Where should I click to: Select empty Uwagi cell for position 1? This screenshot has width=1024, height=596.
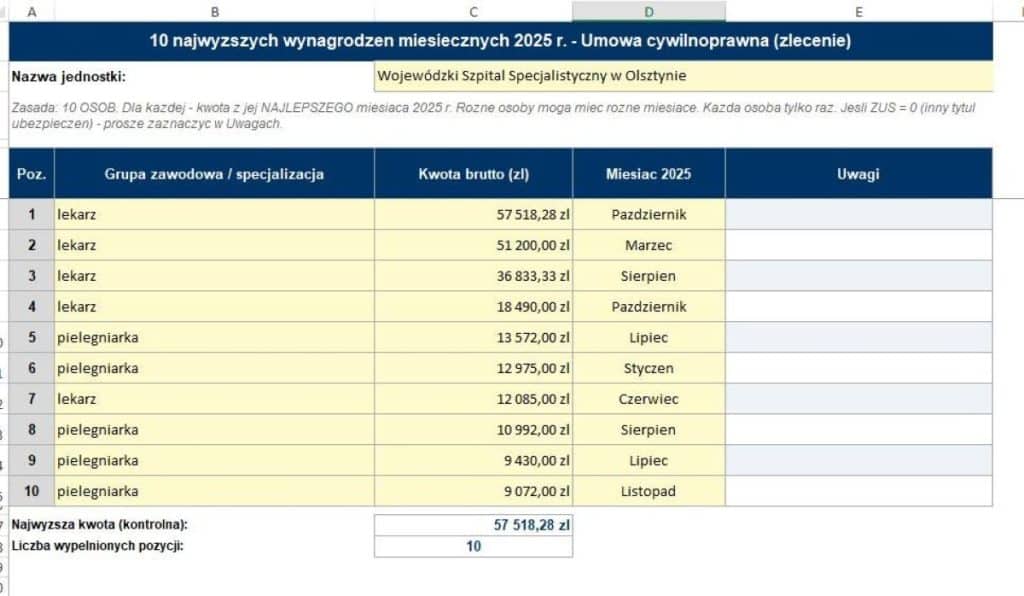coord(859,214)
